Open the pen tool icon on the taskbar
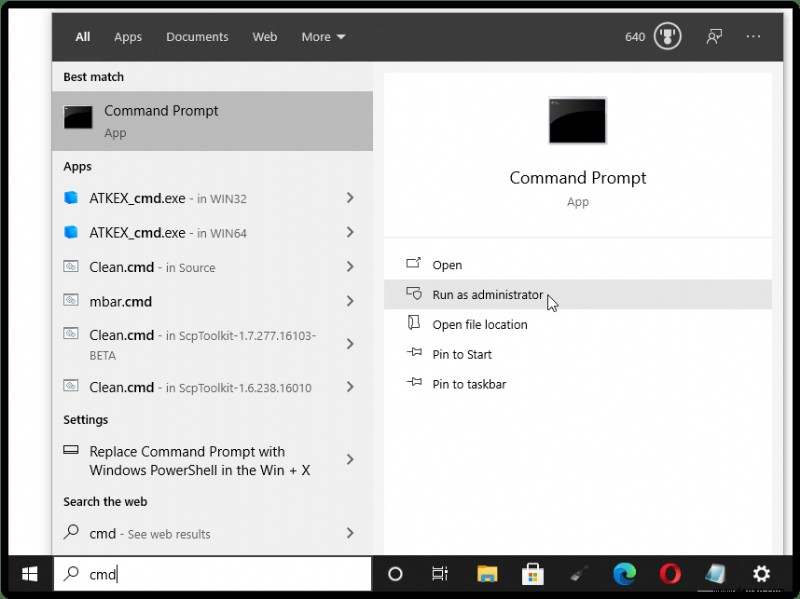This screenshot has height=599, width=800. coord(579,574)
